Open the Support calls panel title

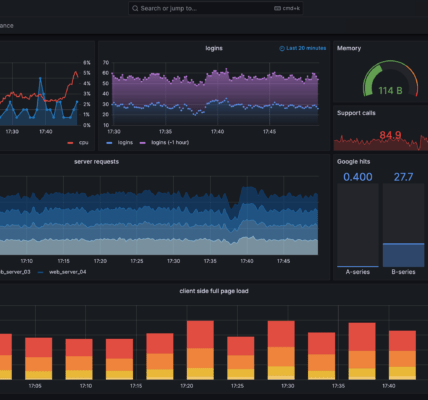[356, 113]
